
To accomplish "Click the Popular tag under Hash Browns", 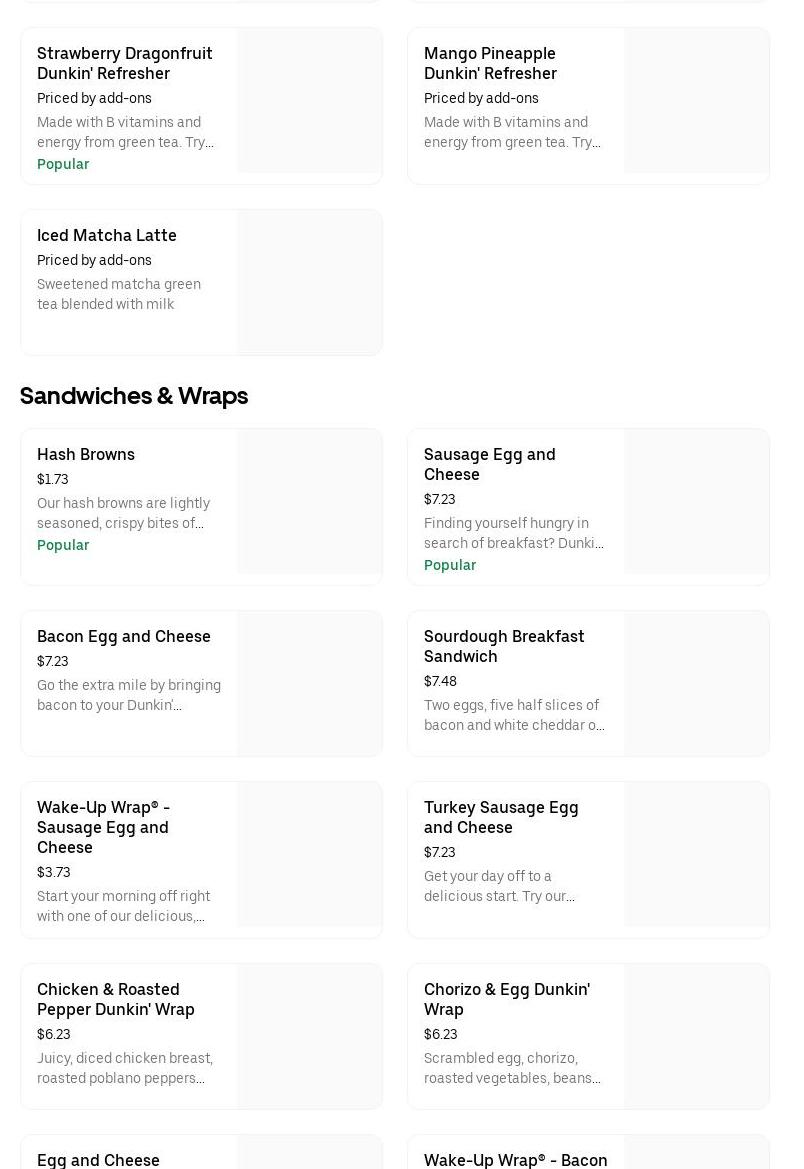I will coord(63,545).
